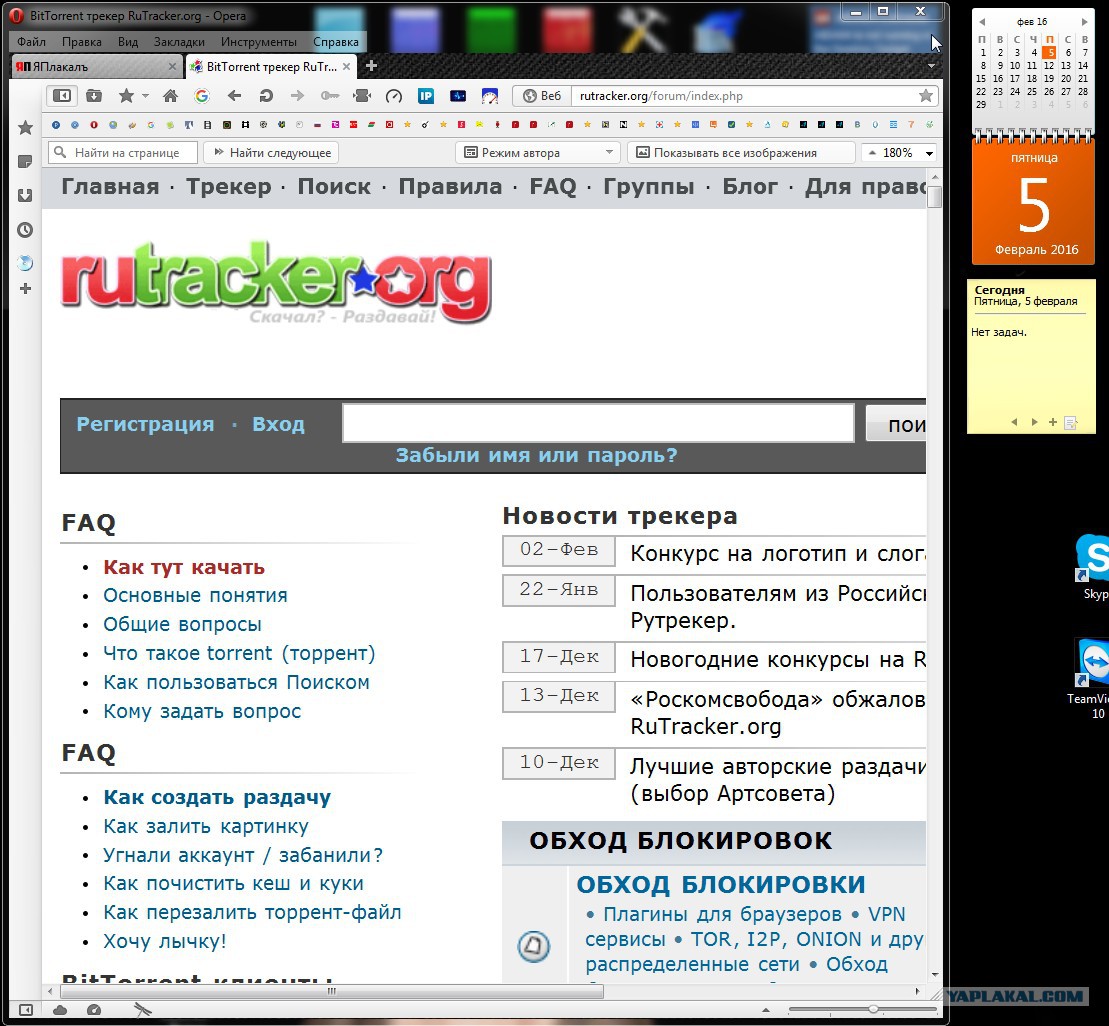Viewport: 1109px width, 1026px height.
Task: Bookmark page with address bar star
Action: [x=925, y=95]
